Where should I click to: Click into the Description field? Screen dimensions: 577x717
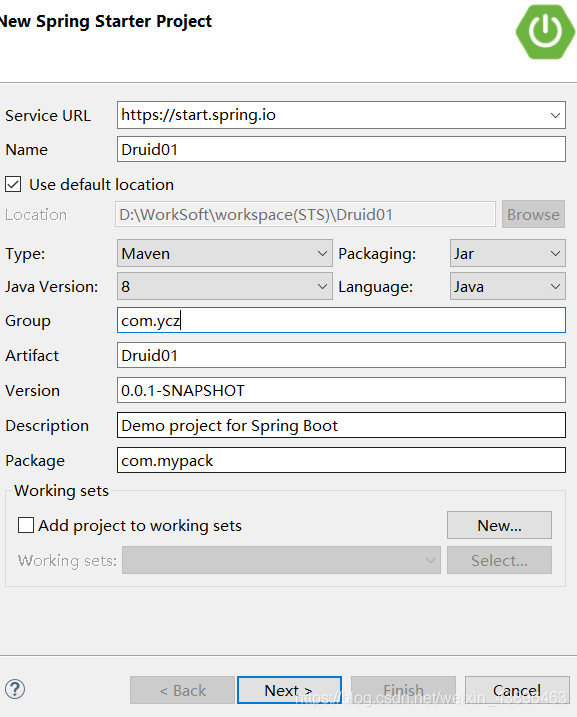(x=341, y=425)
